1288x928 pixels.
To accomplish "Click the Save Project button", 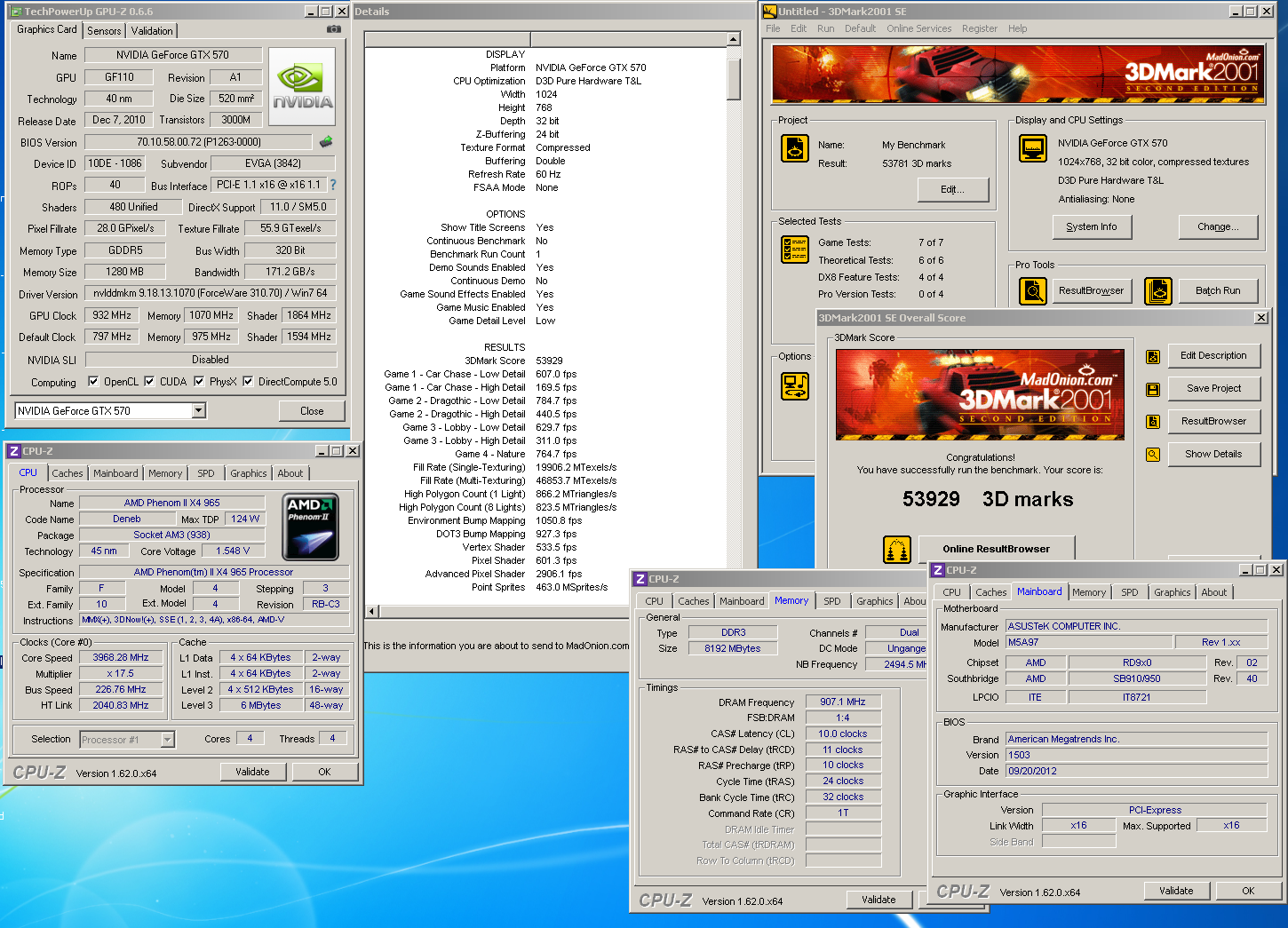I will click(1213, 389).
